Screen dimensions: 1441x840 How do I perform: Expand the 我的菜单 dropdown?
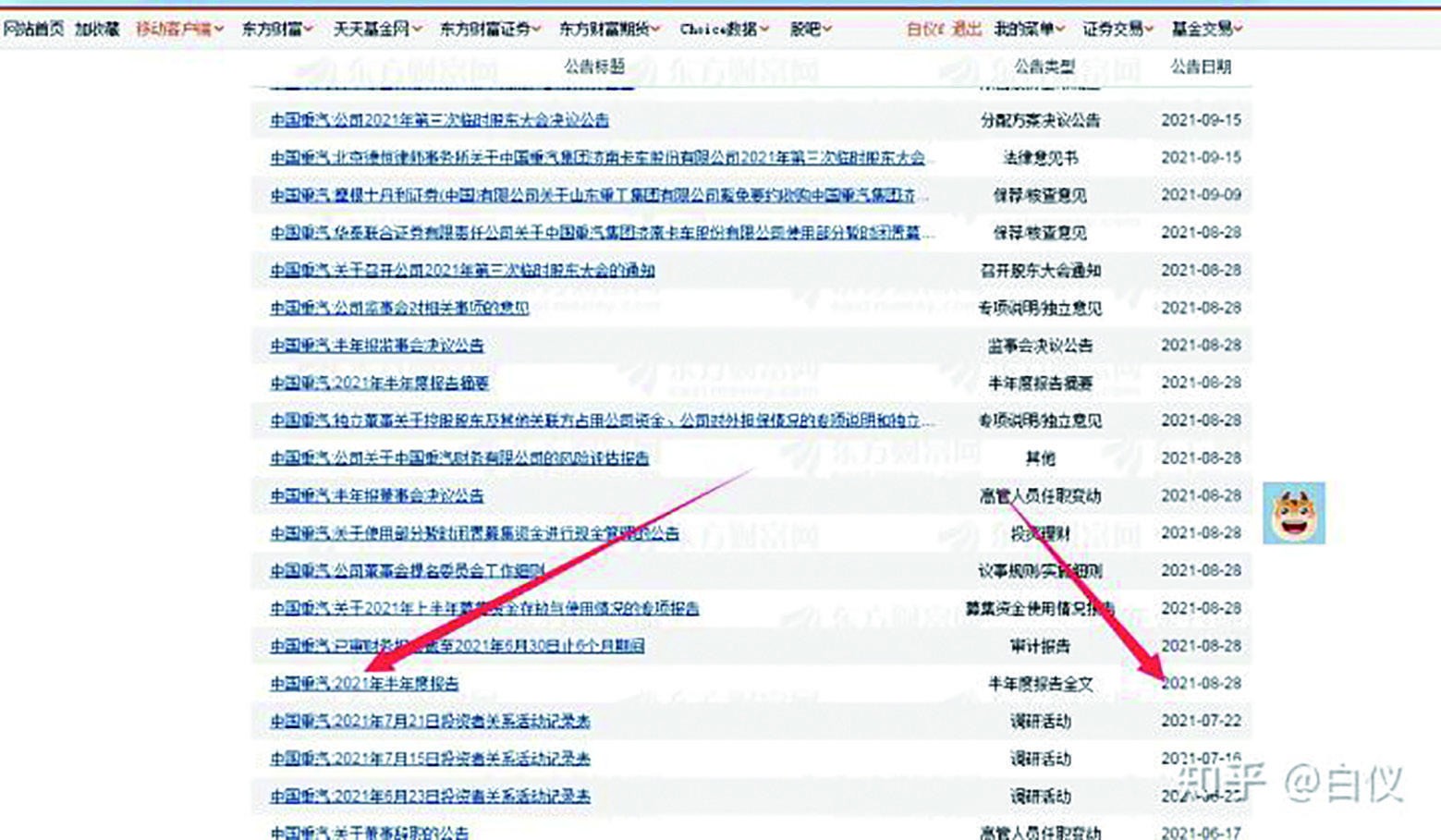point(1021,27)
